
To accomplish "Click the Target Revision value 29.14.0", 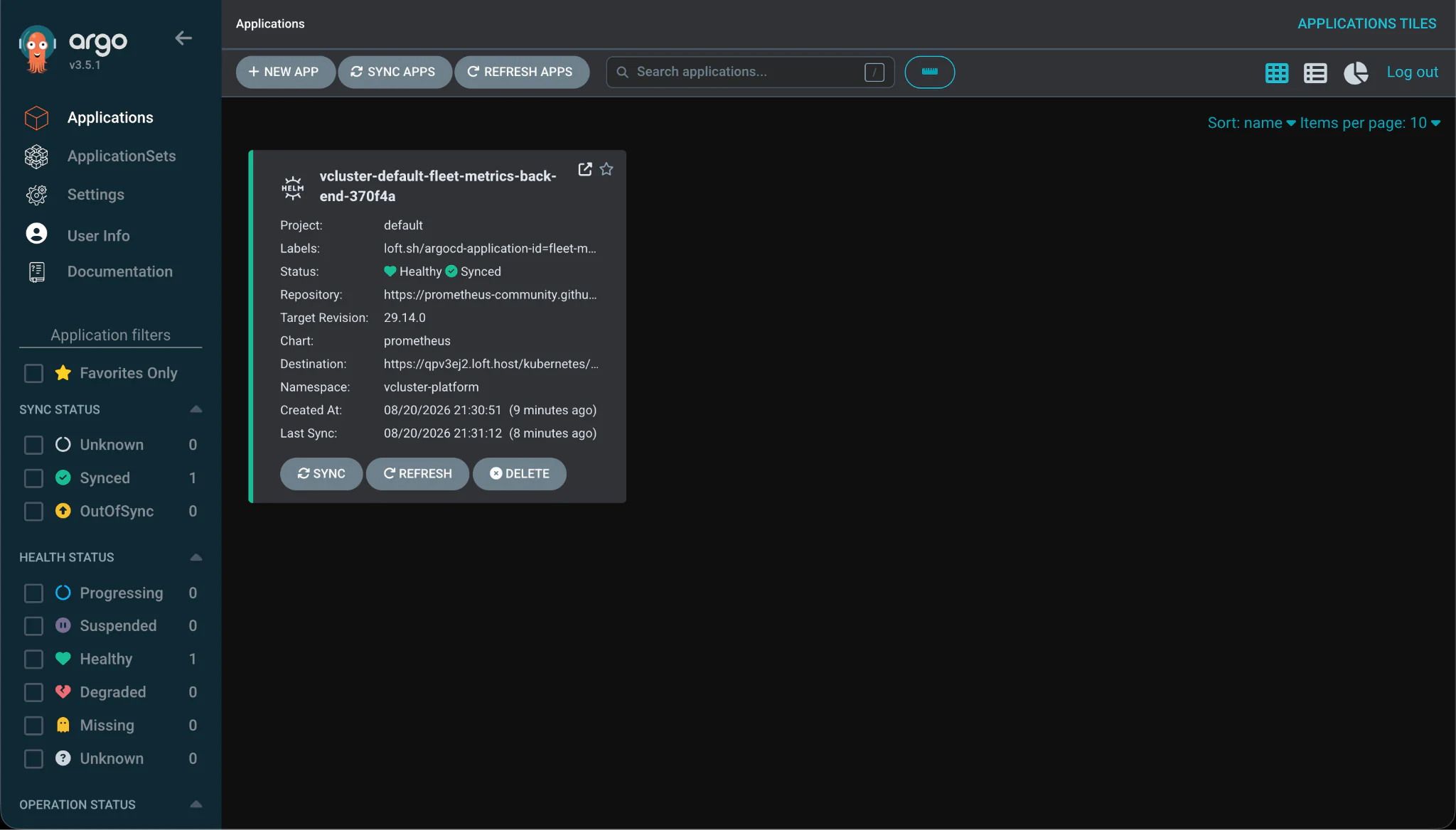I will tap(405, 318).
